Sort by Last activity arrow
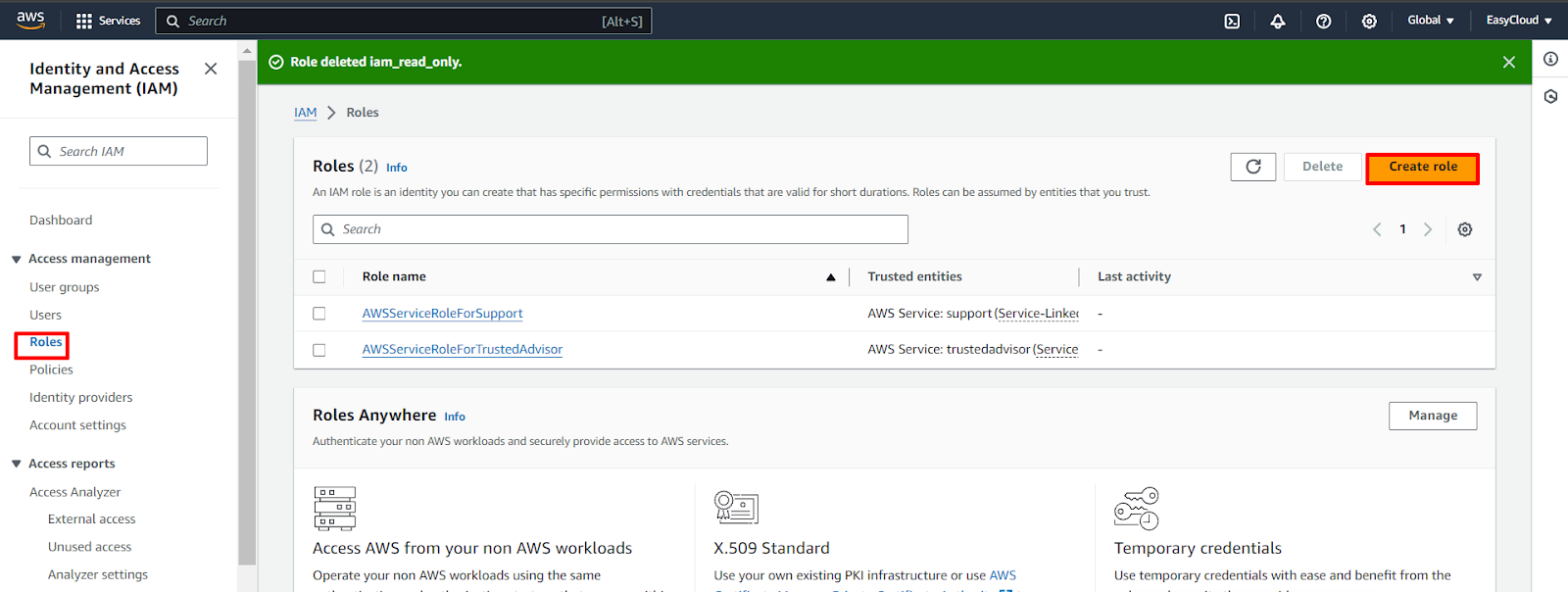Screen dimensions: 1568x592 pyautogui.click(x=1477, y=277)
